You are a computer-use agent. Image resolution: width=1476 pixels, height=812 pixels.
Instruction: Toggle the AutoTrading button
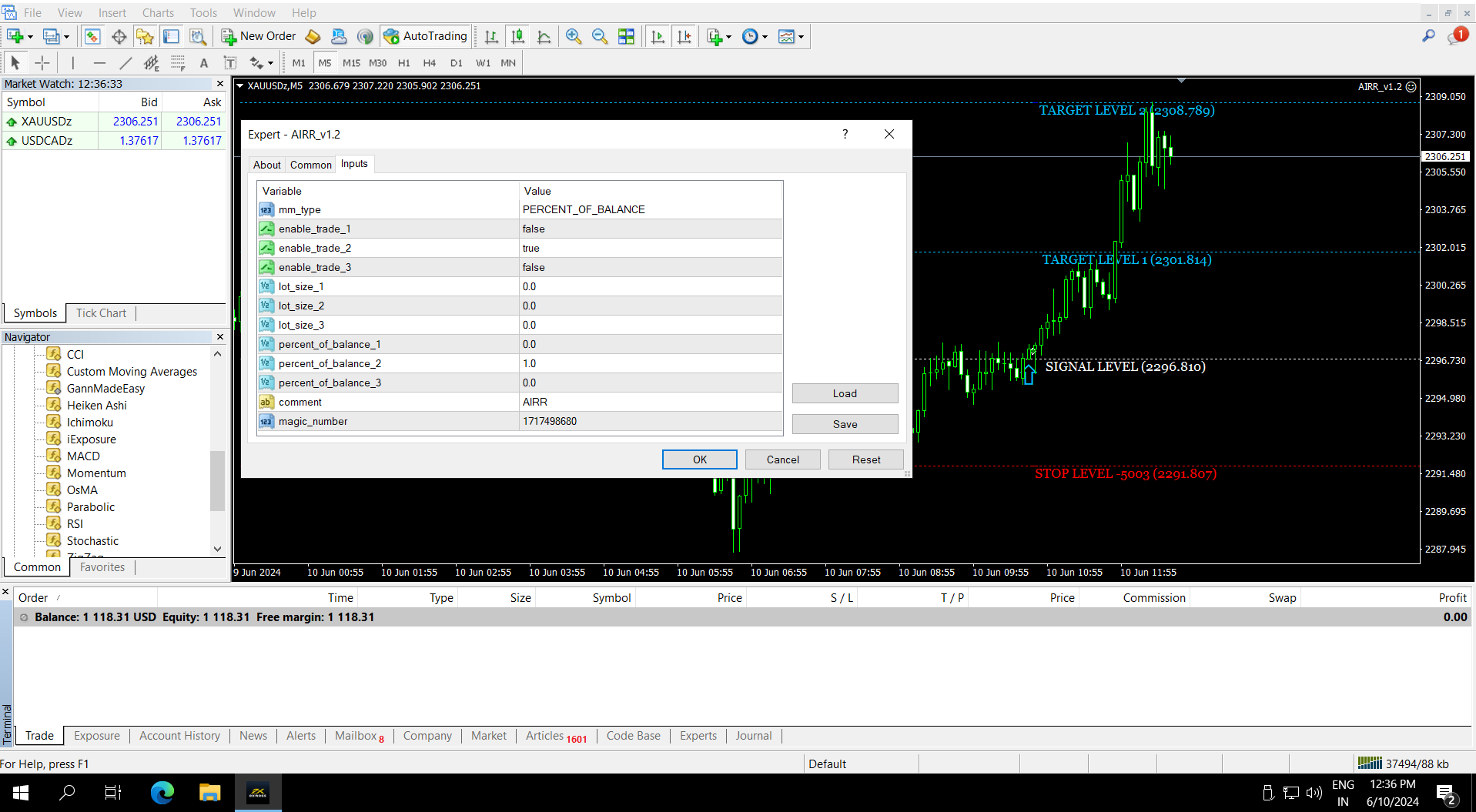pyautogui.click(x=425, y=36)
